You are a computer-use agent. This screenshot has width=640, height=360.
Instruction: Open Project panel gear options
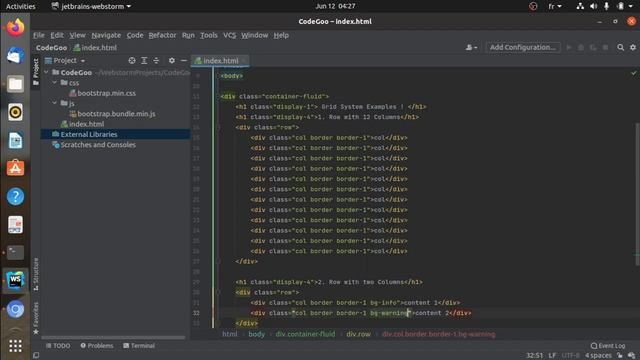[x=172, y=60]
